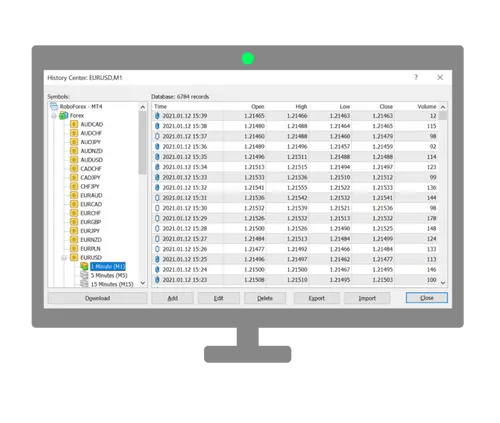Click records table scroll down arrow
This screenshot has width=500, height=423.
[443, 283]
